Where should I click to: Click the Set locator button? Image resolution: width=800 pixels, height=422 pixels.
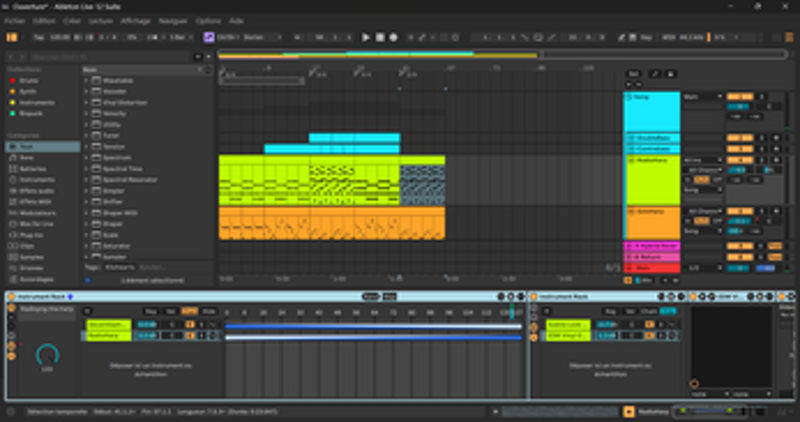tap(633, 74)
